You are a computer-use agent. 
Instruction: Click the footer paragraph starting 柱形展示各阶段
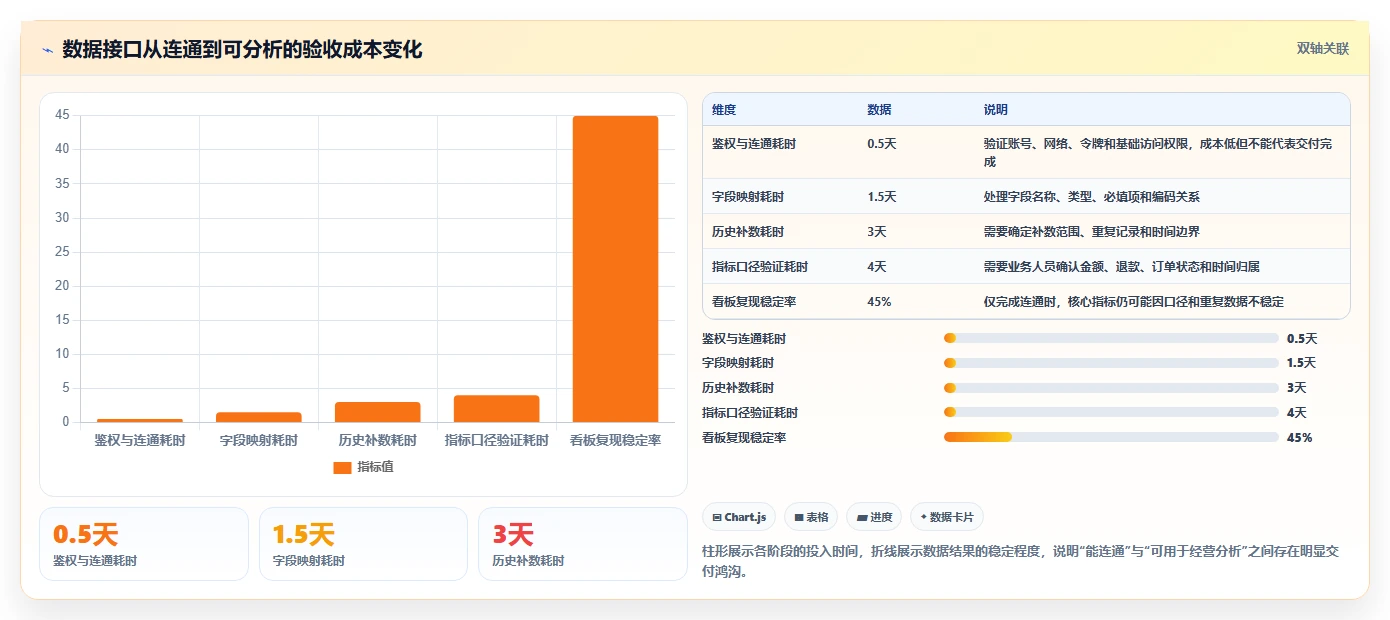tap(1021, 561)
